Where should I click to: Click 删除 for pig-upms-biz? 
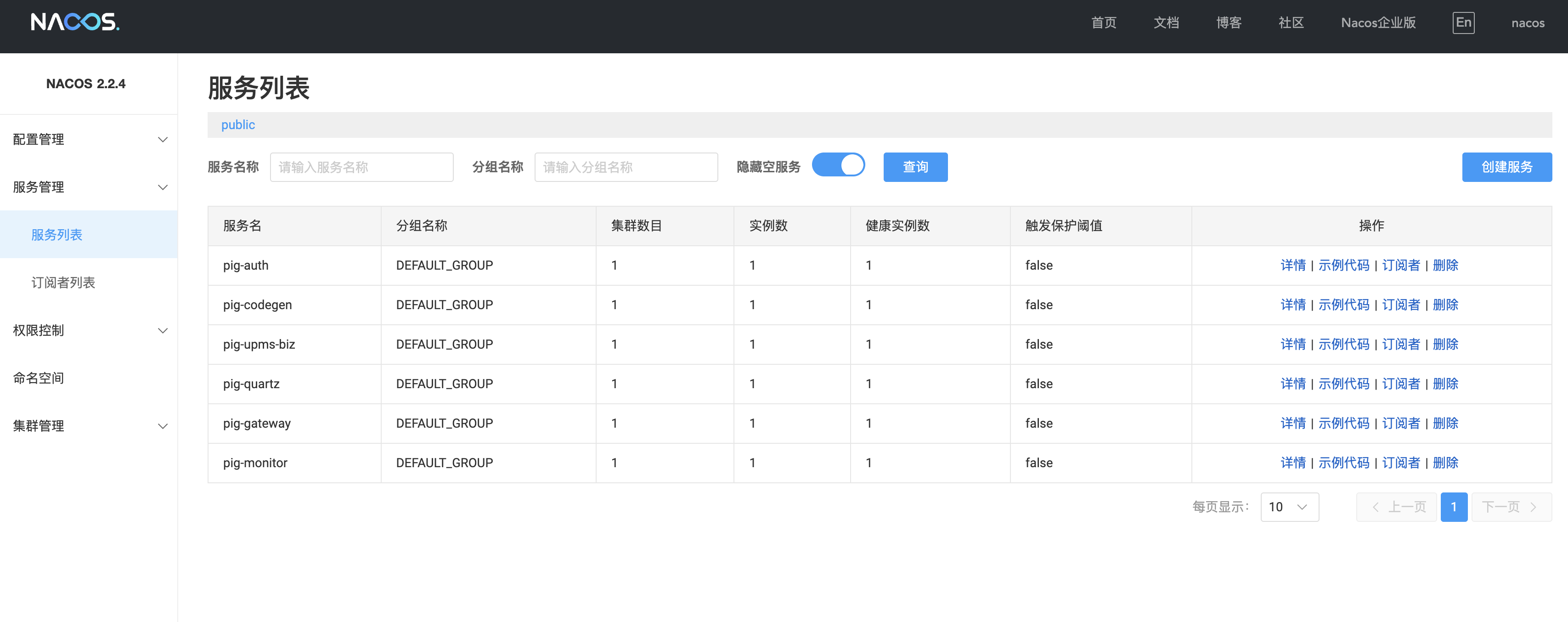coord(1445,345)
